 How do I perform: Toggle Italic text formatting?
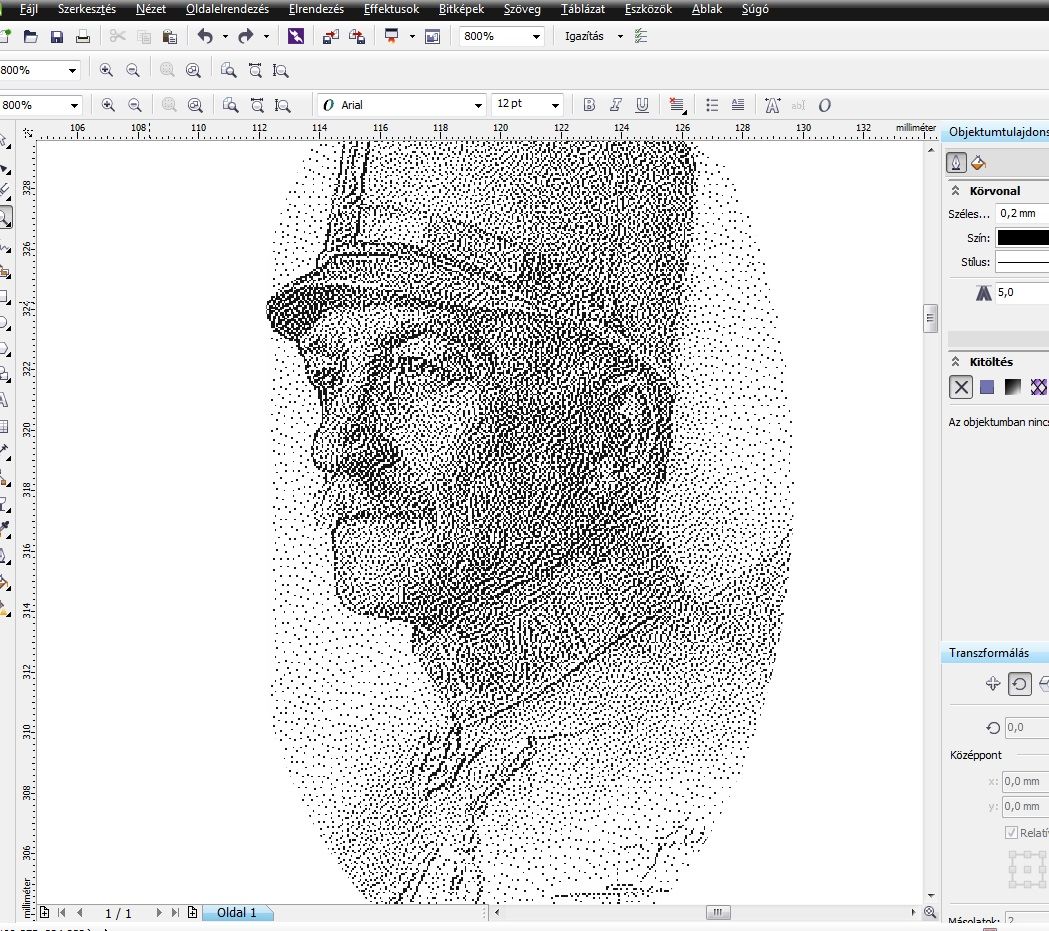point(616,105)
